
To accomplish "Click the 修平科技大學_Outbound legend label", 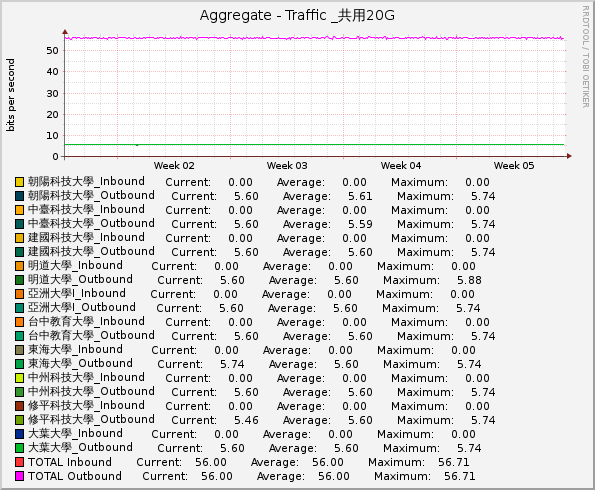I will coord(91,419).
